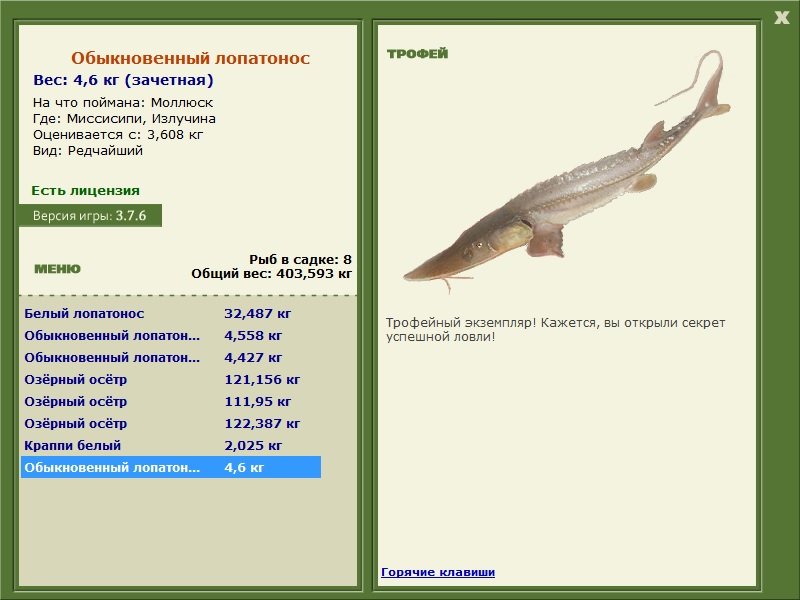
Task: Click highlighted Обыкновенный лопатонос 4,6 кг row
Action: pyautogui.click(x=171, y=467)
